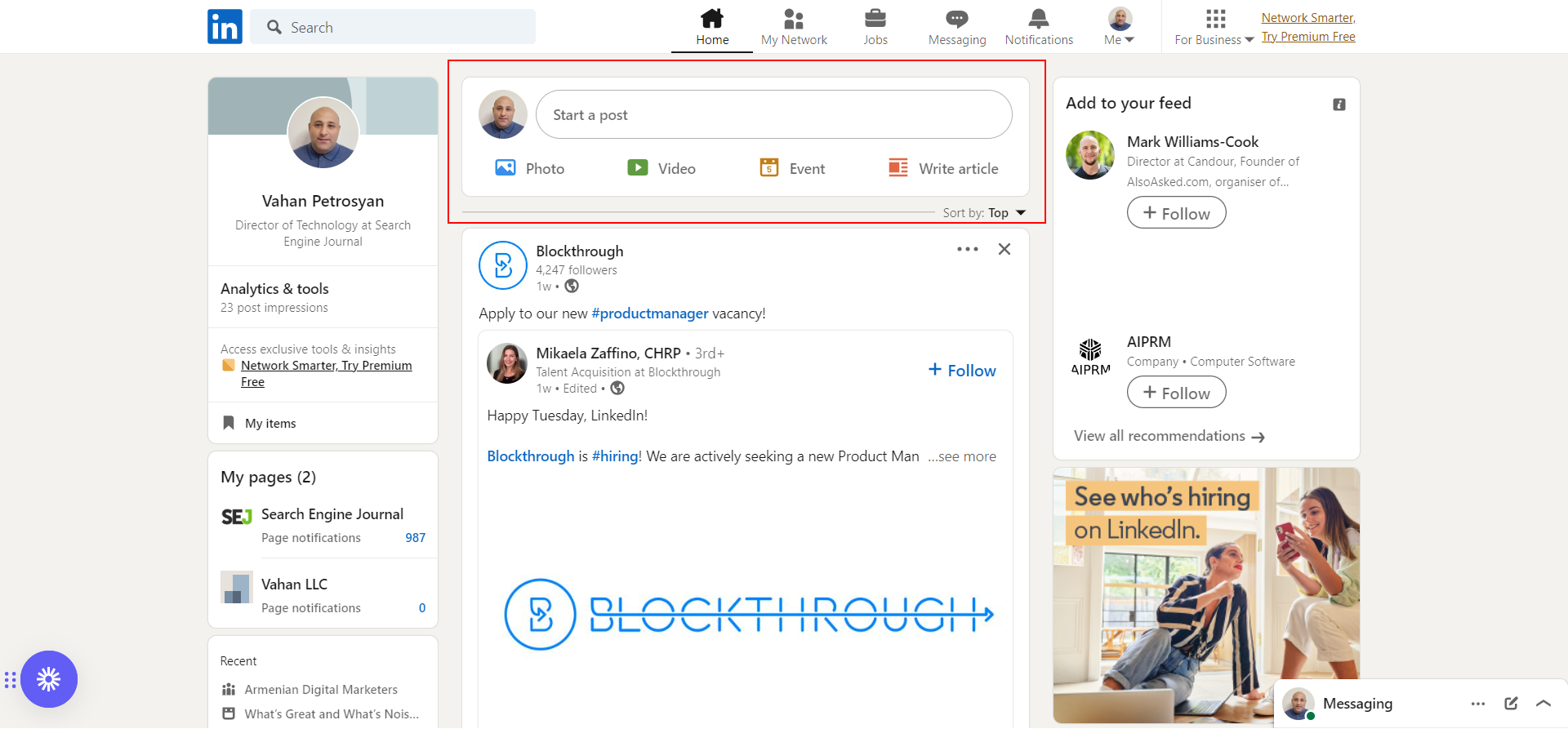
Task: Open Armenian Digital Marketers group
Action: 321,690
